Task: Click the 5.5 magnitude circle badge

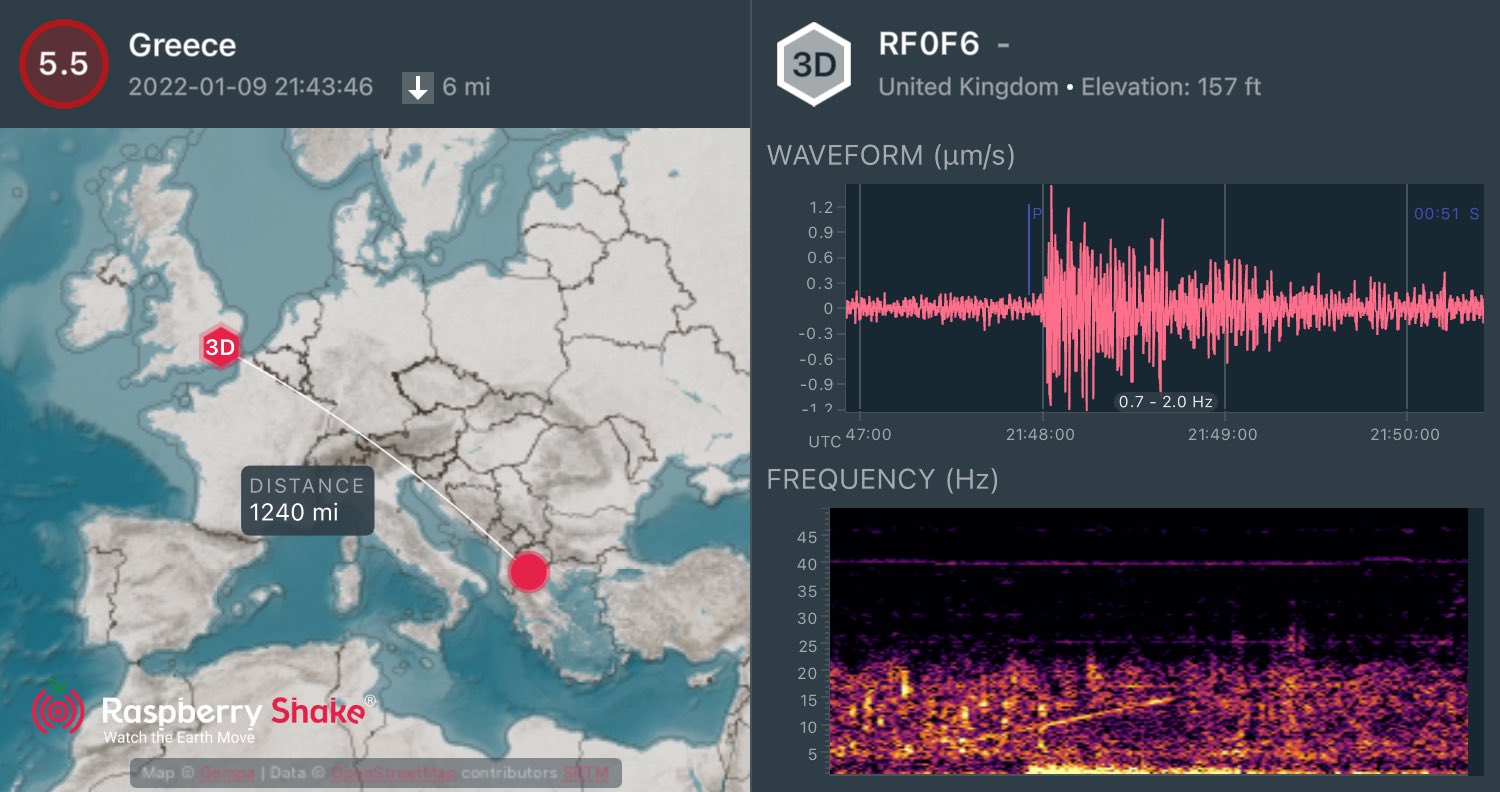Action: click(x=63, y=63)
